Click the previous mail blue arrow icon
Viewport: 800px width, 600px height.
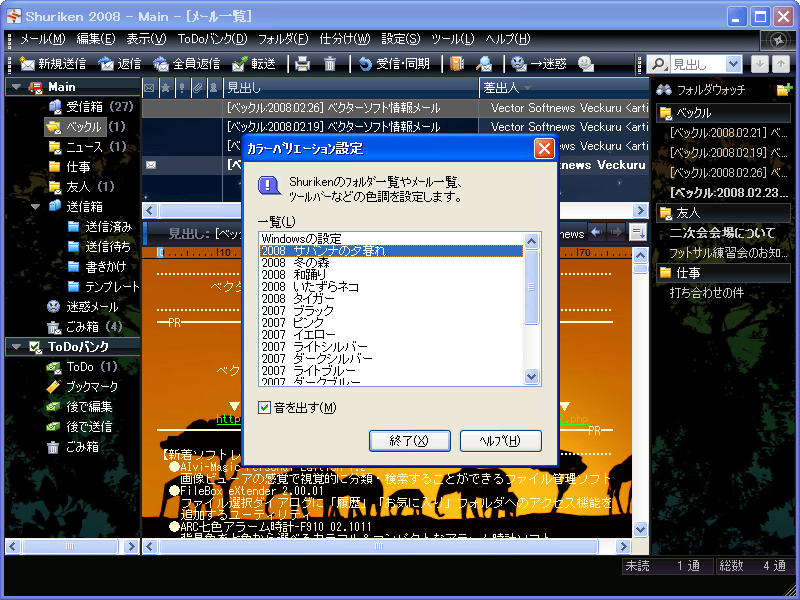coord(596,233)
